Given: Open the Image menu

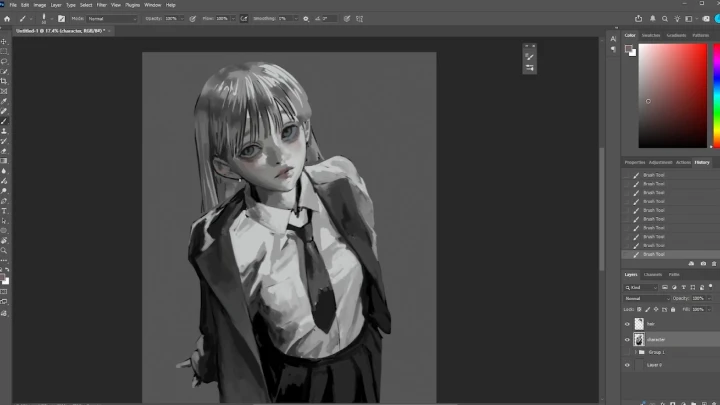Looking at the screenshot, I should [39, 5].
